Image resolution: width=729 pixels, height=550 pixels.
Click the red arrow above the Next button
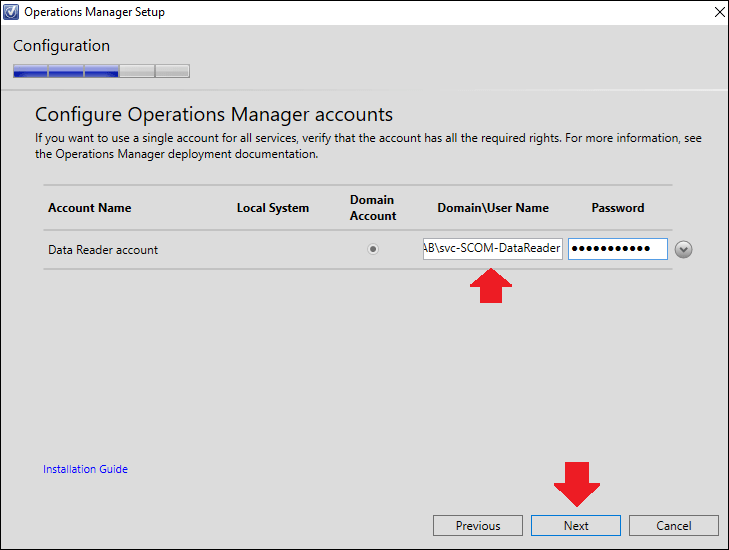click(577, 484)
